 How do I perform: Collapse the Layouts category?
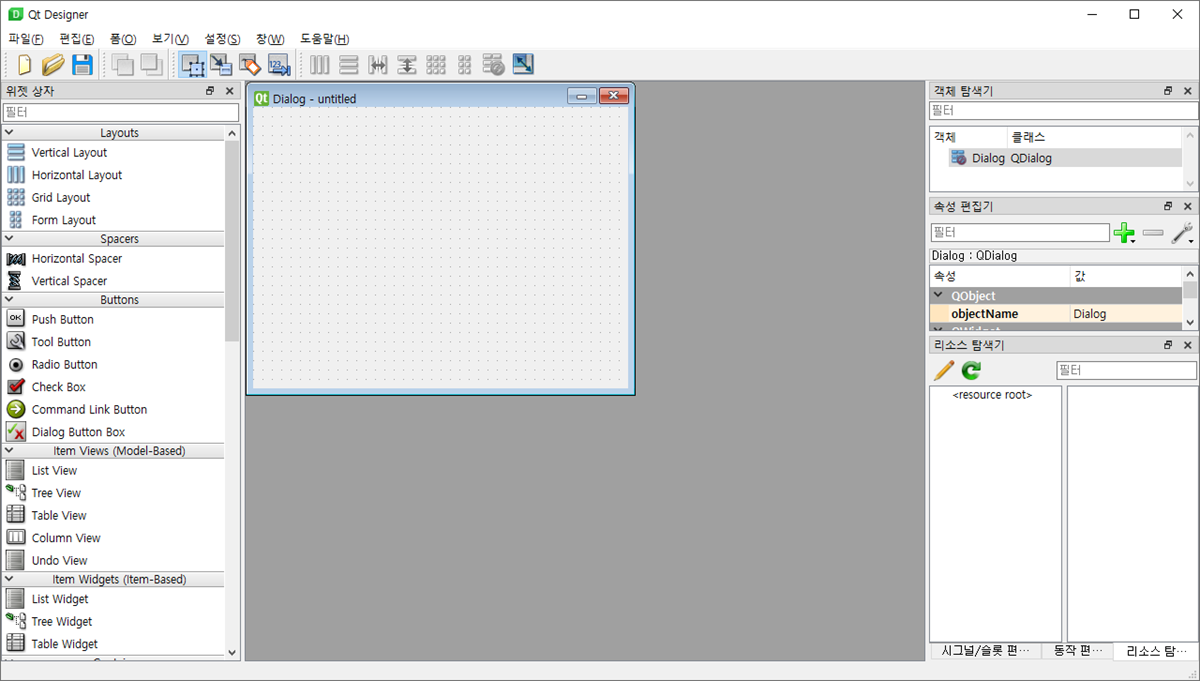click(x=9, y=133)
